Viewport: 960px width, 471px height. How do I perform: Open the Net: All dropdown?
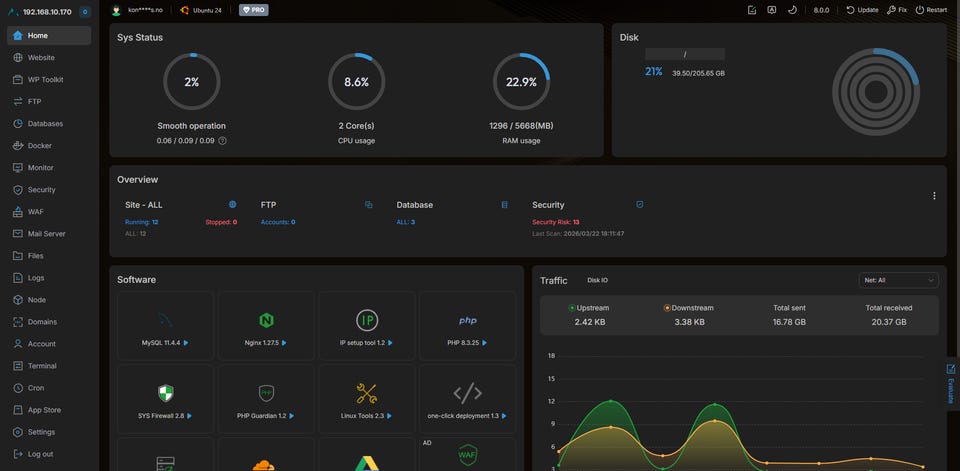tap(898, 280)
